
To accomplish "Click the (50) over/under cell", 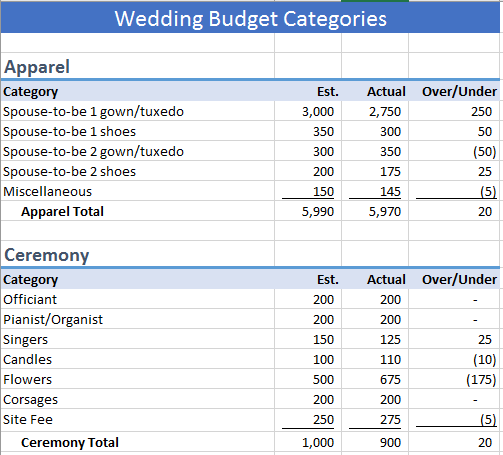I will [454, 151].
